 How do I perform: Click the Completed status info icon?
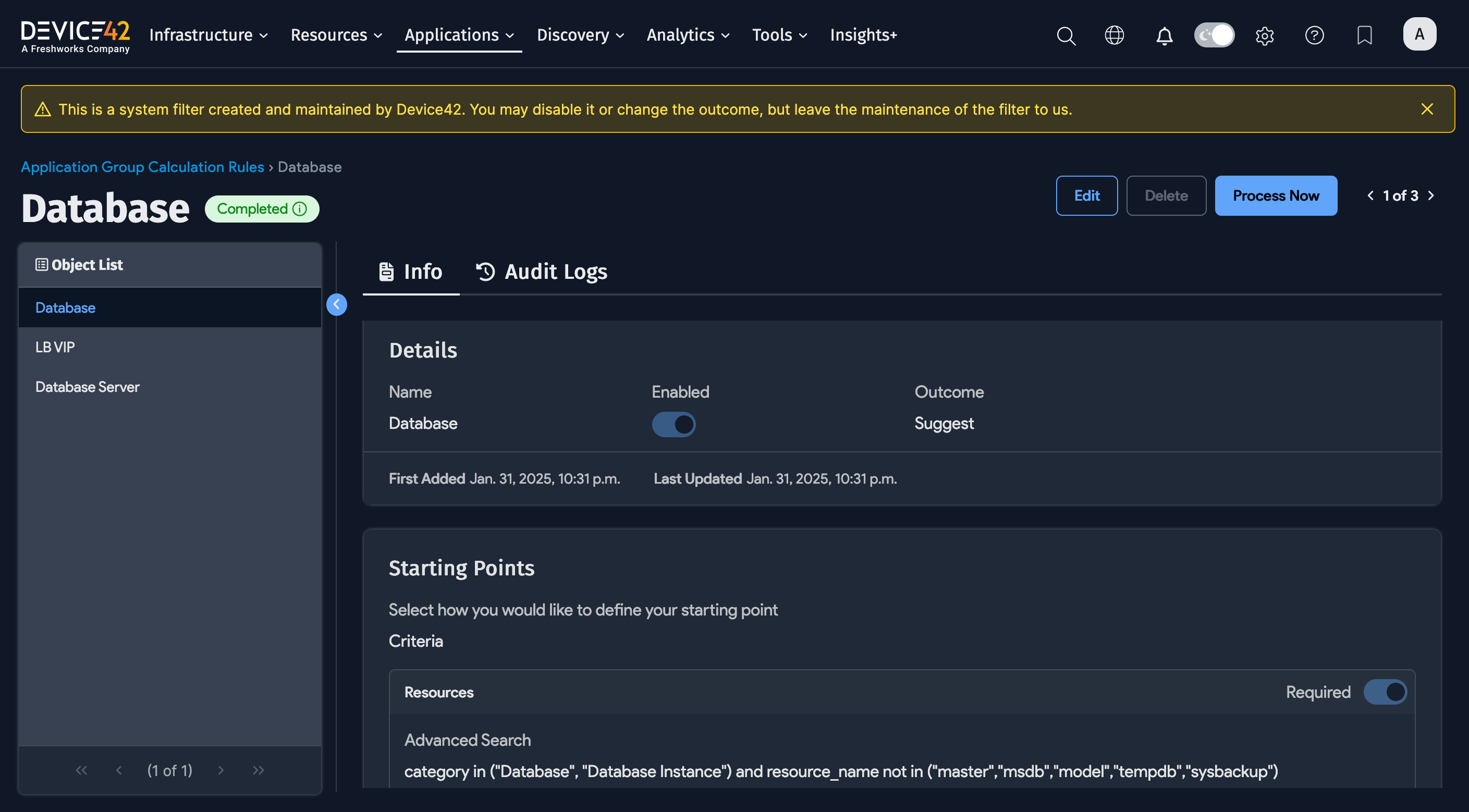[x=299, y=208]
